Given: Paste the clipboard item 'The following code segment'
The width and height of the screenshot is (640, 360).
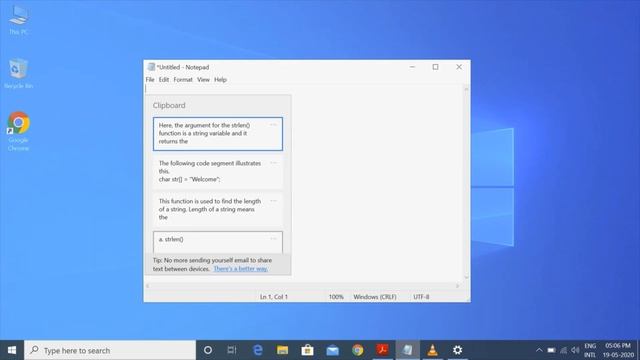Looking at the screenshot, I should tap(218, 171).
